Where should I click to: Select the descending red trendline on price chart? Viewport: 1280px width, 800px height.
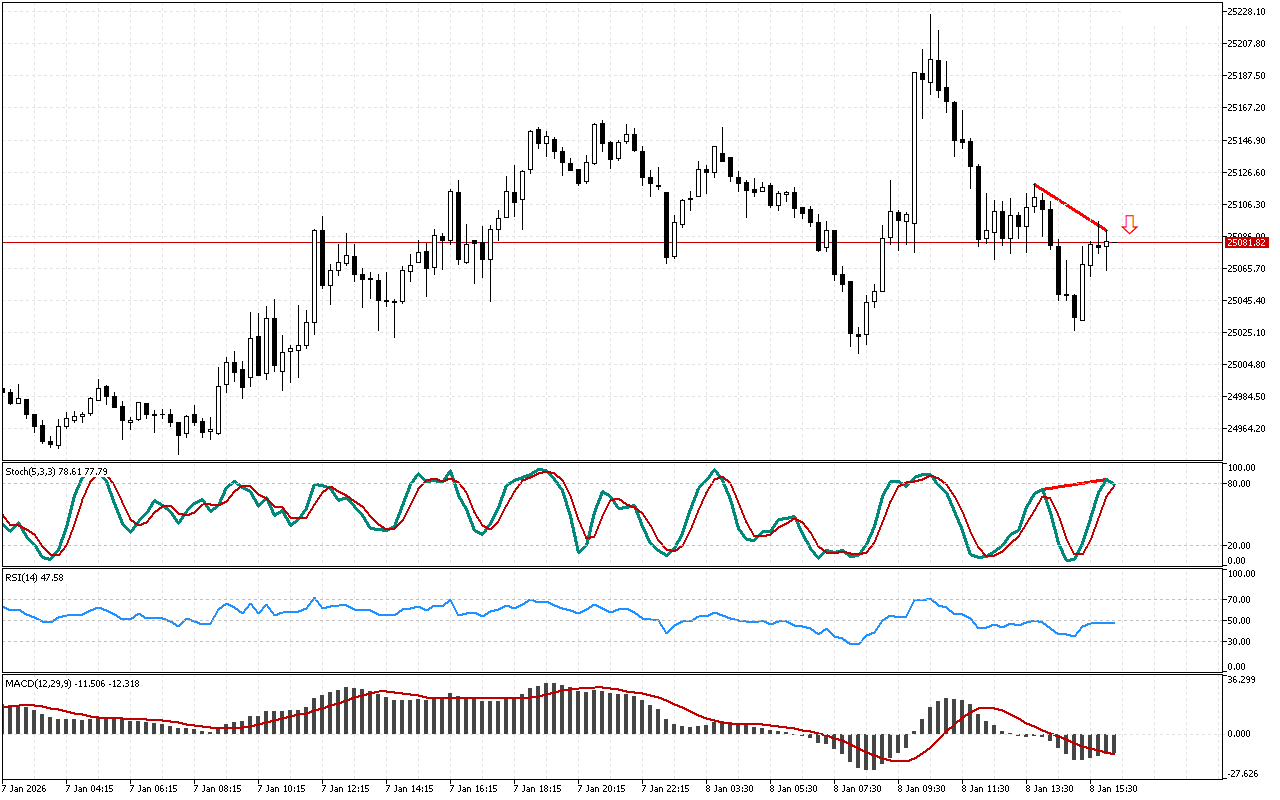(1070, 208)
